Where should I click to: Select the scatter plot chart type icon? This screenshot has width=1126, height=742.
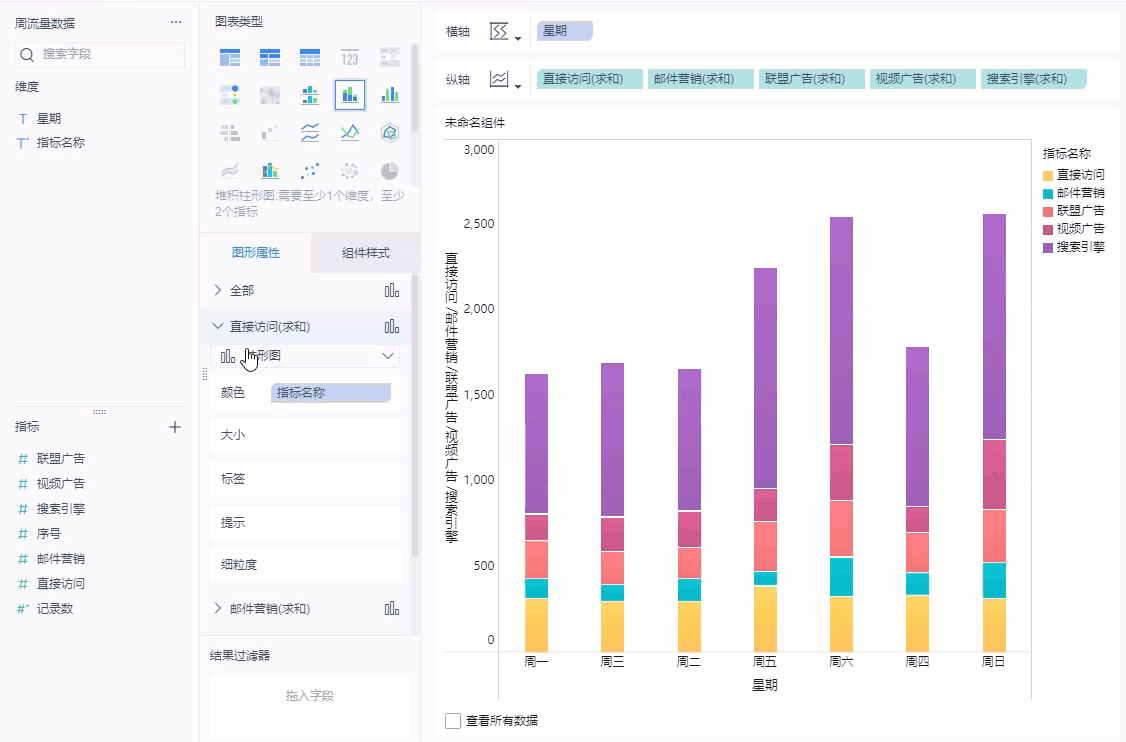(x=310, y=171)
